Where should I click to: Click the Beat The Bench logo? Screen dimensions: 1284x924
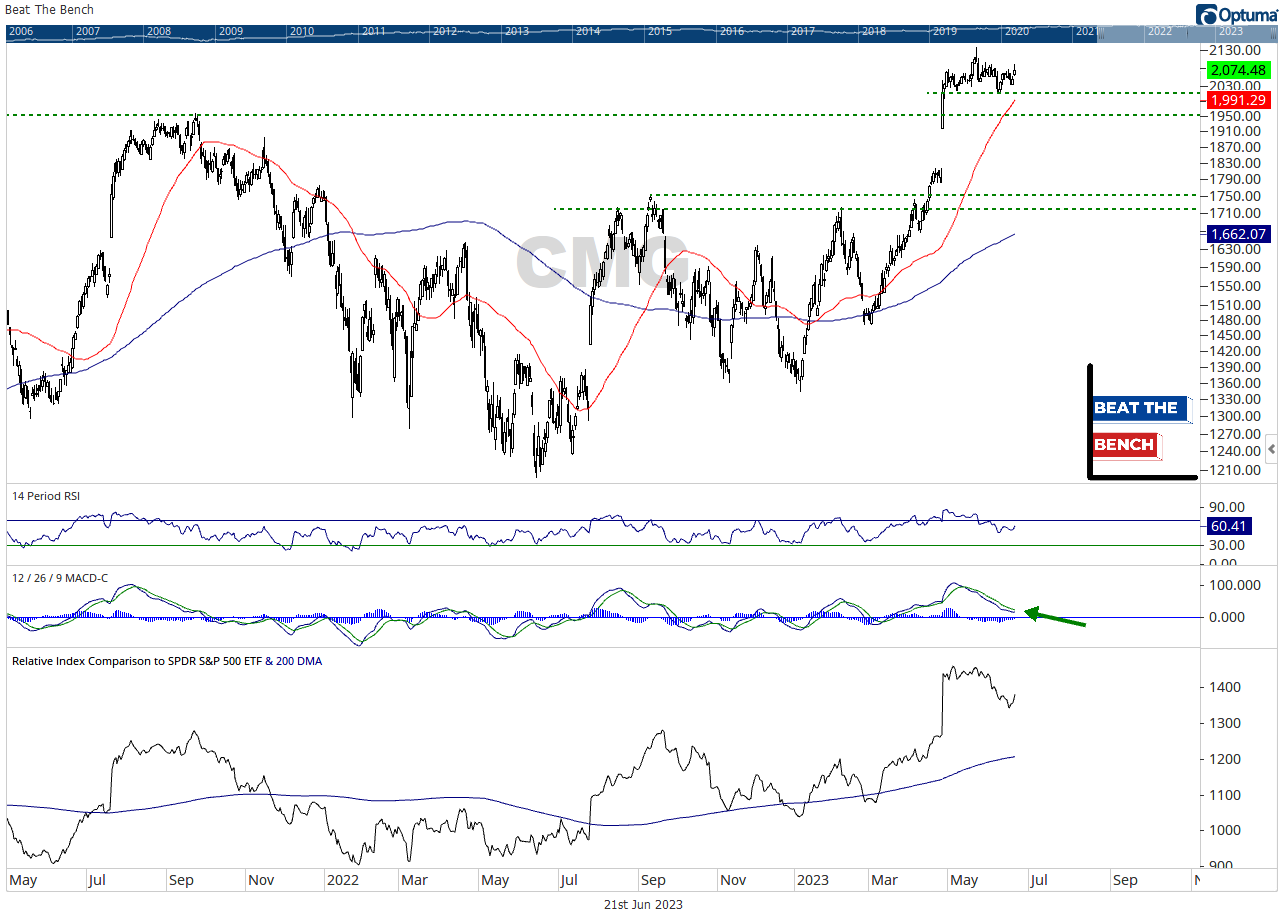(x=1141, y=423)
